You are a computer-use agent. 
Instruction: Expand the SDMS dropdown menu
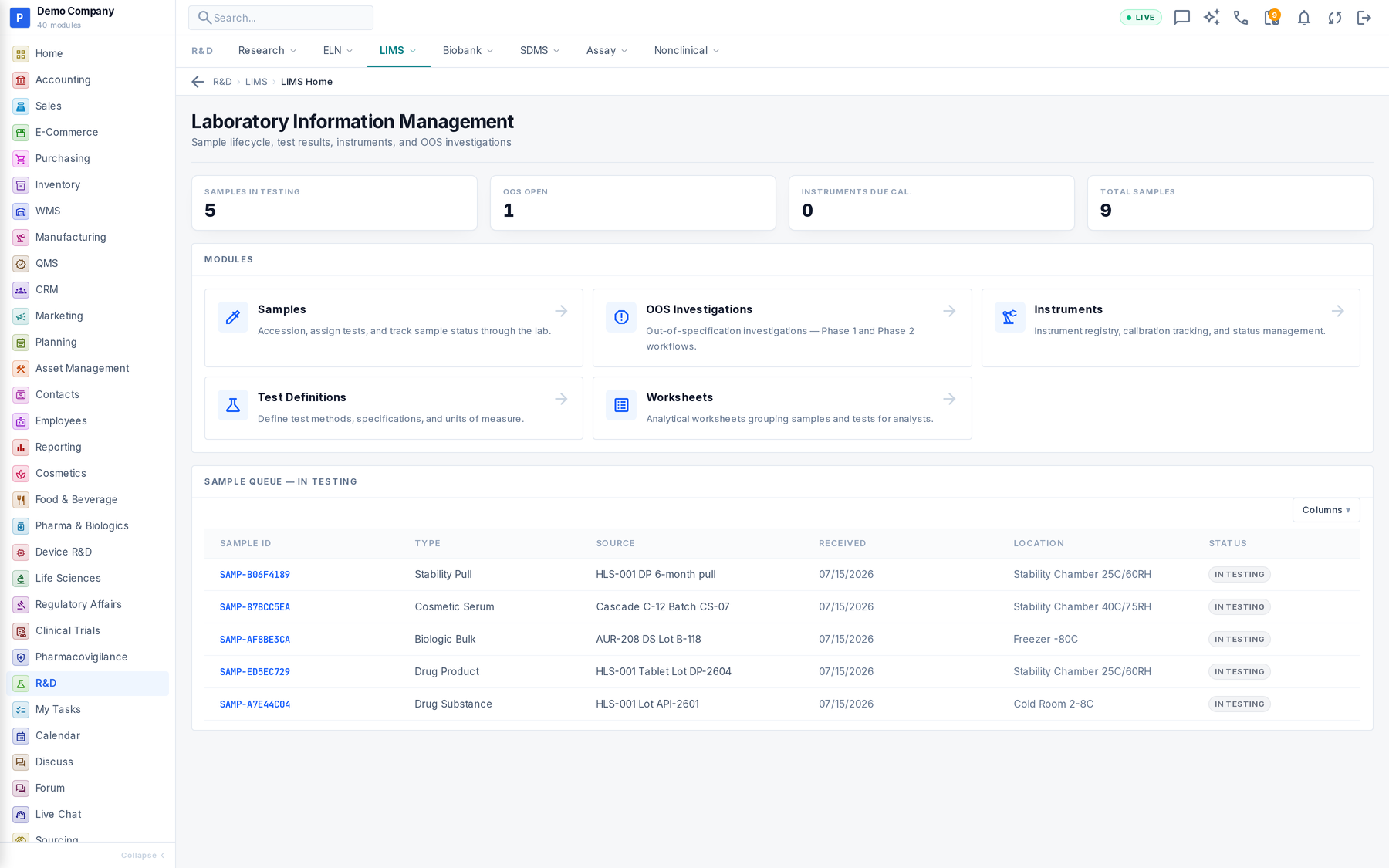tap(539, 51)
